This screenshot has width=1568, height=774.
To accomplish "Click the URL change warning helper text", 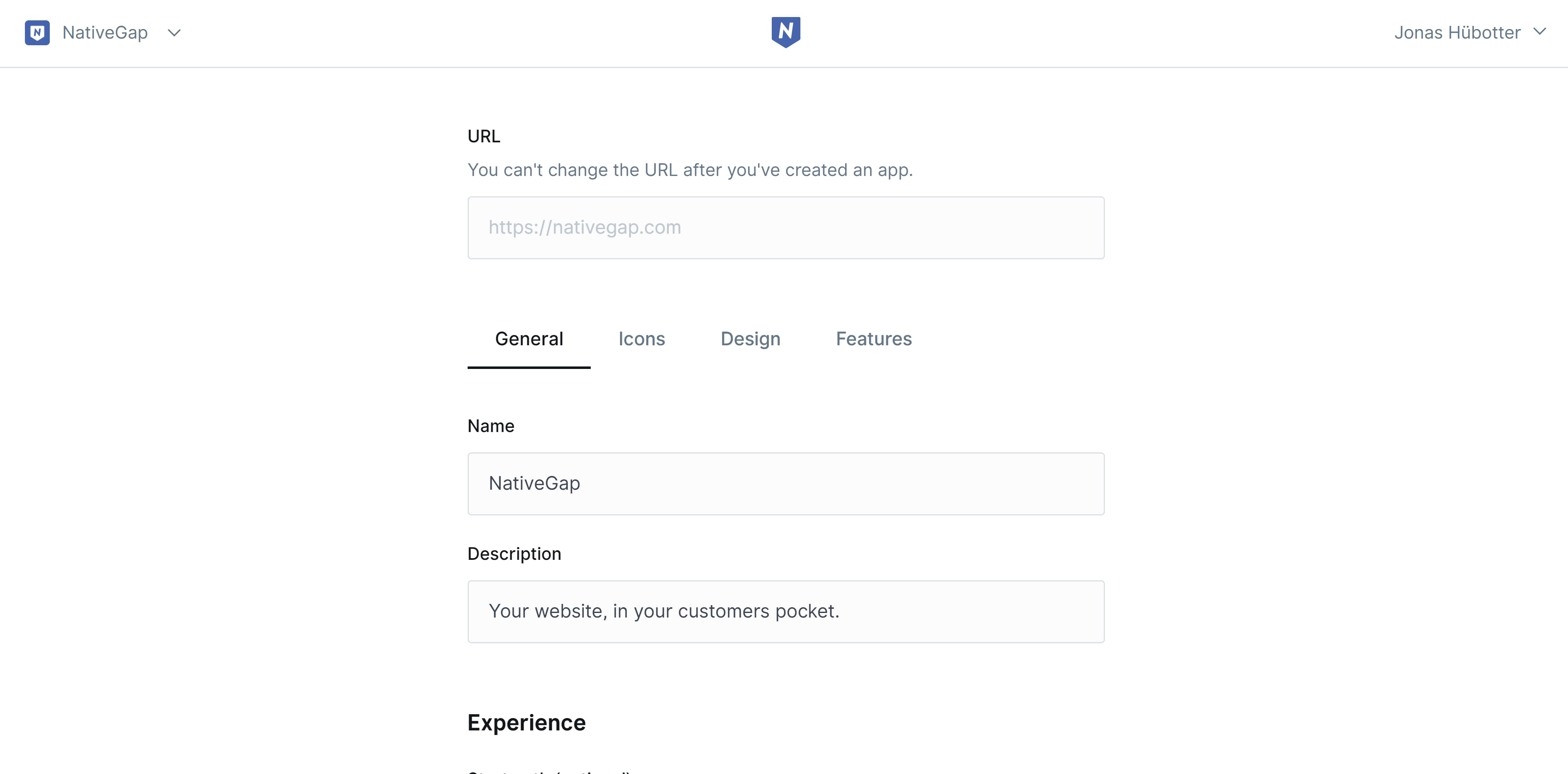I will (x=690, y=170).
